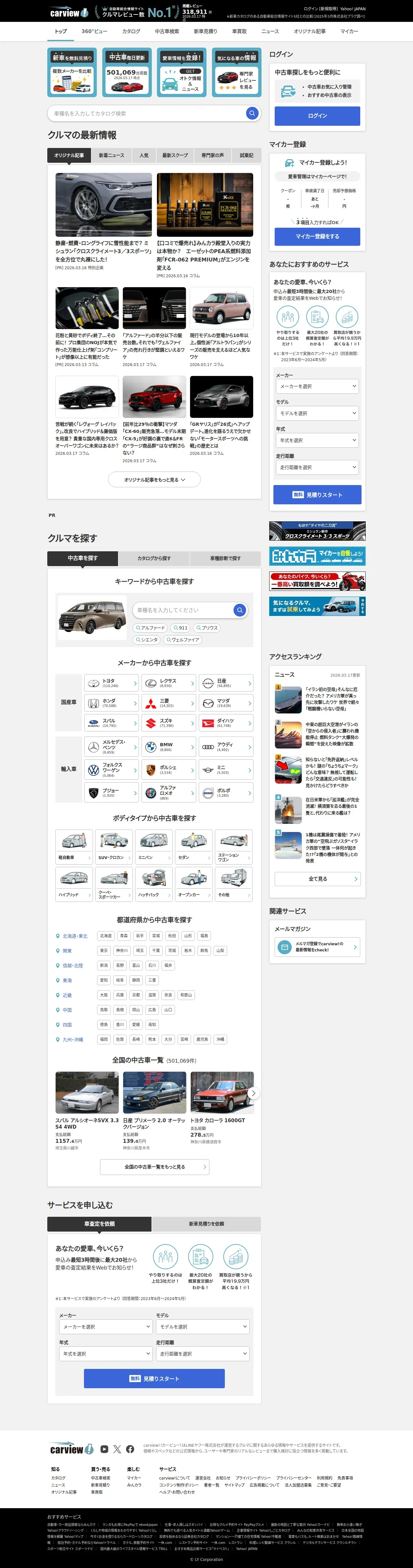Select the Suzuki maker logo

[x=151, y=723]
